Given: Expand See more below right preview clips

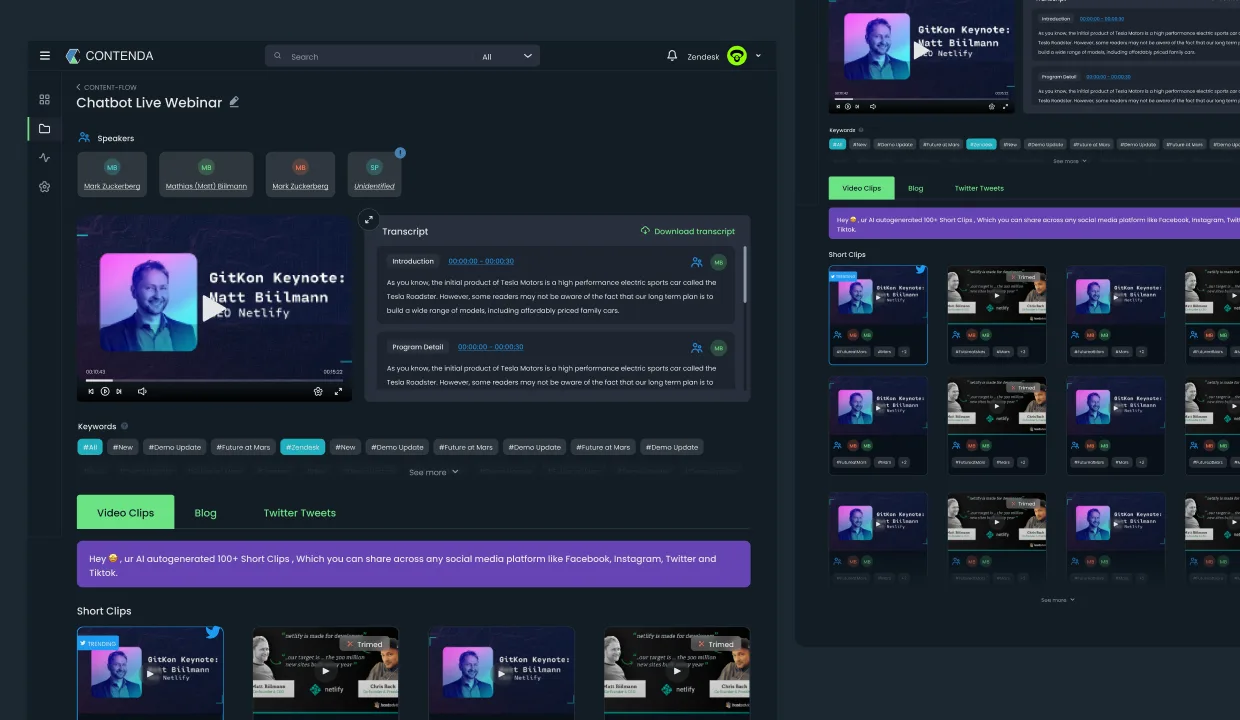Looking at the screenshot, I should point(1057,600).
